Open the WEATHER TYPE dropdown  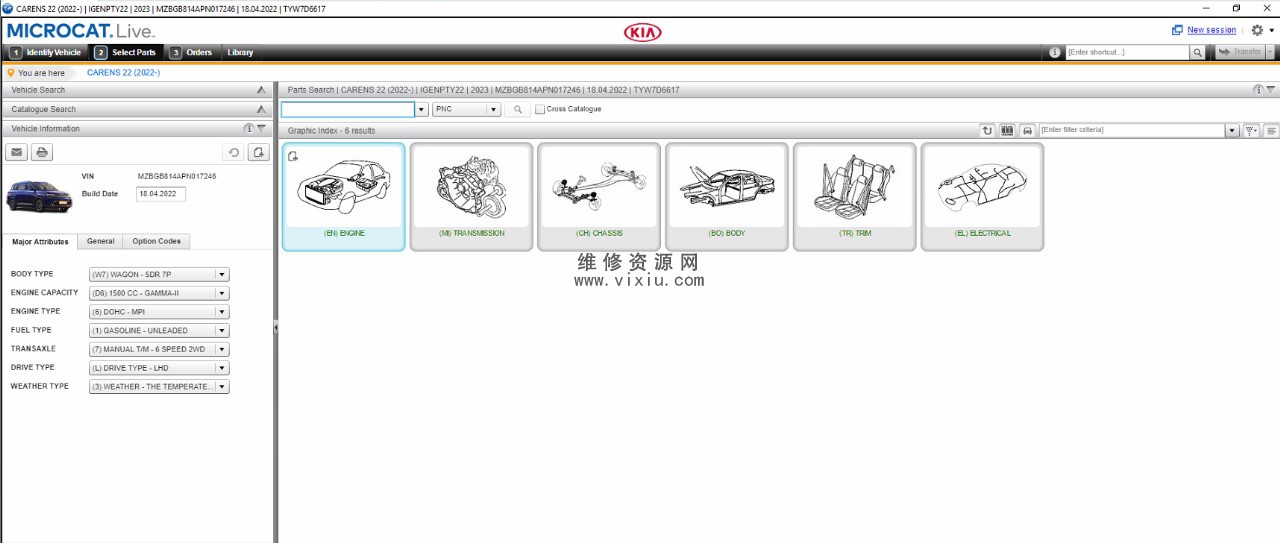click(x=222, y=387)
